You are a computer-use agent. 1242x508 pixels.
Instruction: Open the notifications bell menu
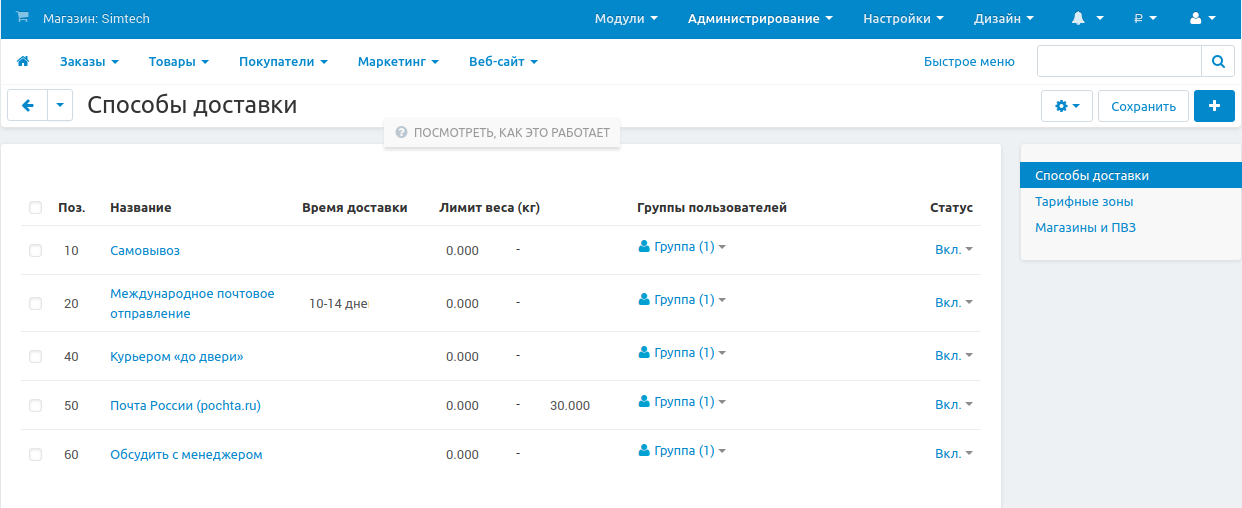coord(1087,19)
